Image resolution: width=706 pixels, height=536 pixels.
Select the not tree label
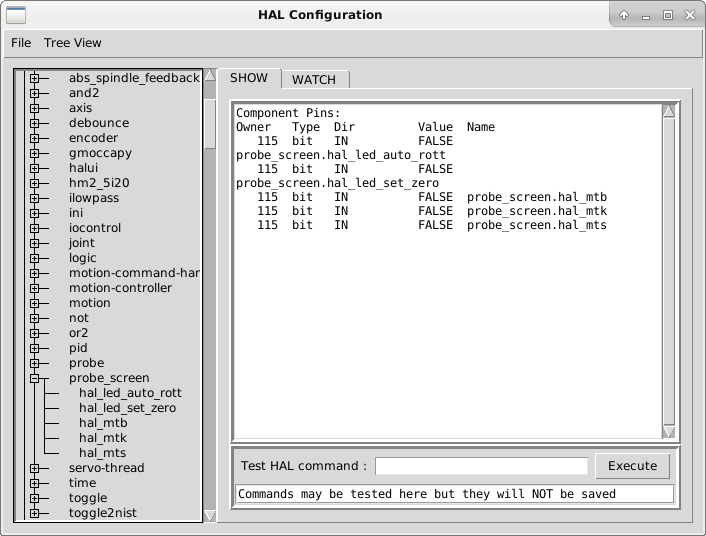[x=79, y=318]
